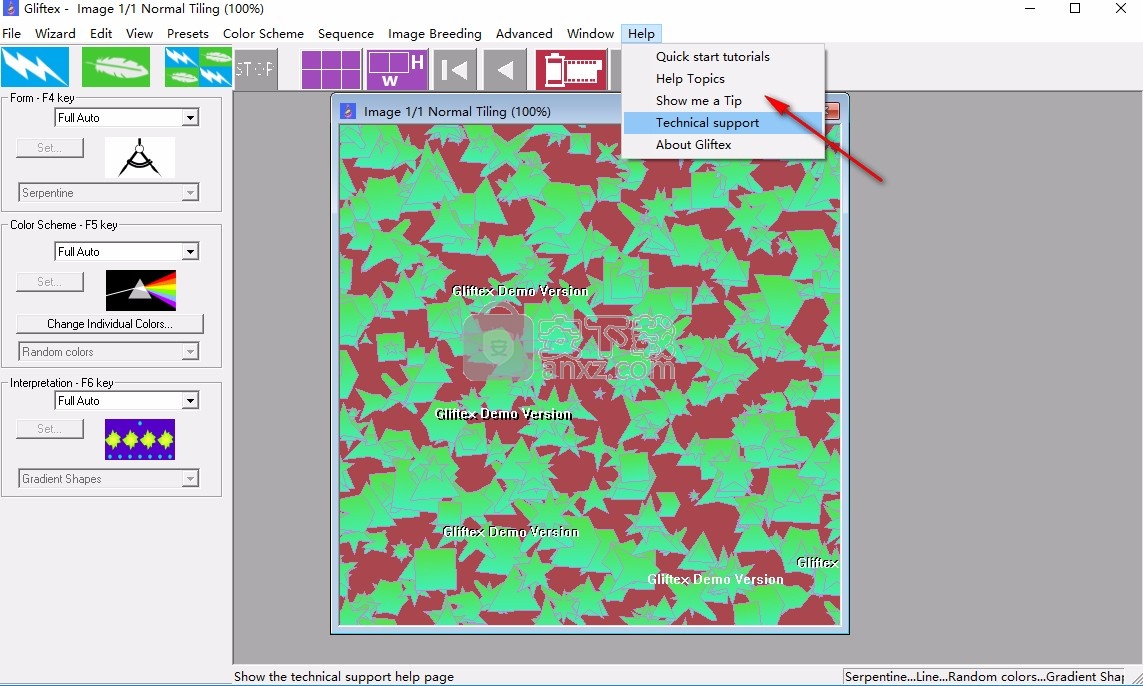Click the blue lightning bolt toolbar icon
1143x686 pixels.
pyautogui.click(x=35, y=67)
